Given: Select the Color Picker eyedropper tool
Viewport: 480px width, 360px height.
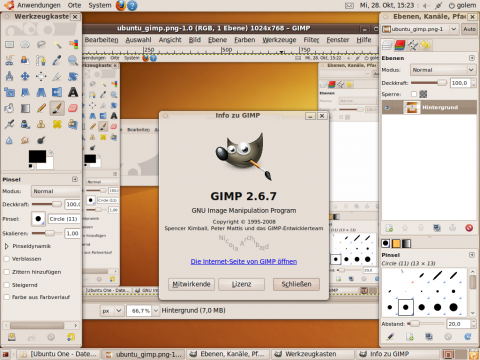Looking at the screenshot, I should click(x=57, y=60).
